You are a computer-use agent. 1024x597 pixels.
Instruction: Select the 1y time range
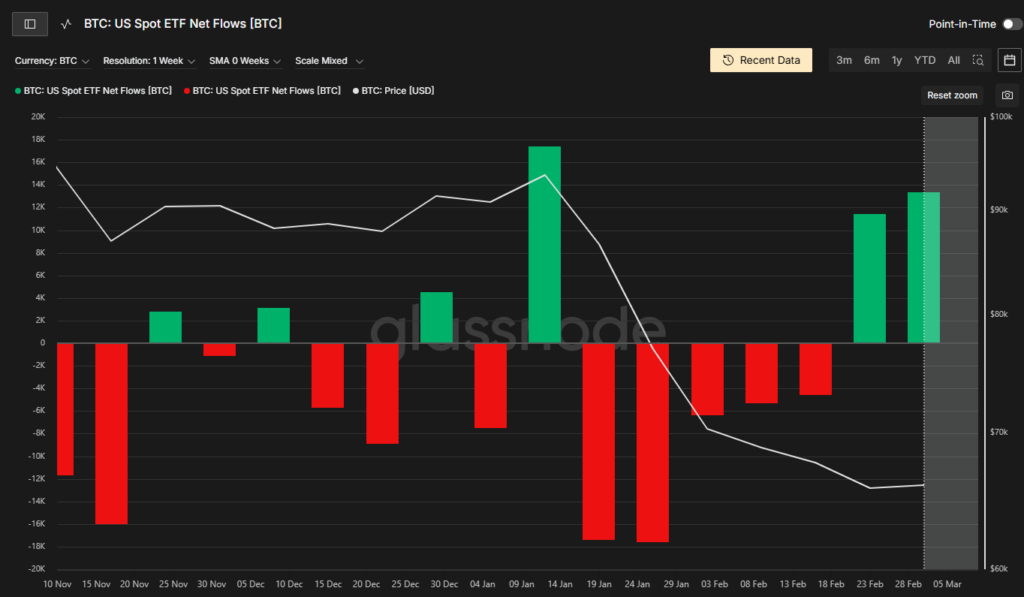pyautogui.click(x=897, y=60)
